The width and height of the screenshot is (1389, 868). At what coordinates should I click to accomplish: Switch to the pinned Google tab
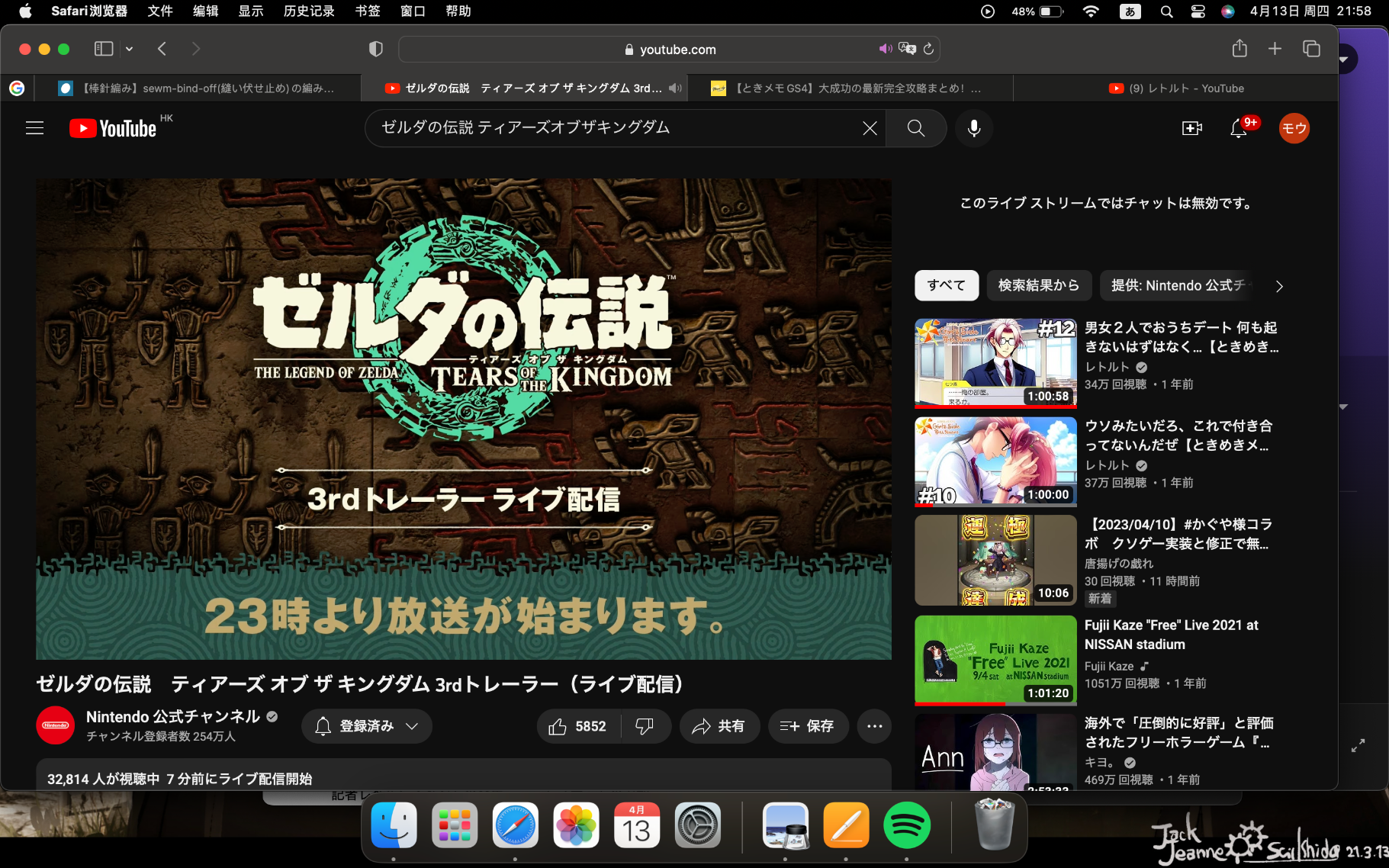click(x=17, y=88)
